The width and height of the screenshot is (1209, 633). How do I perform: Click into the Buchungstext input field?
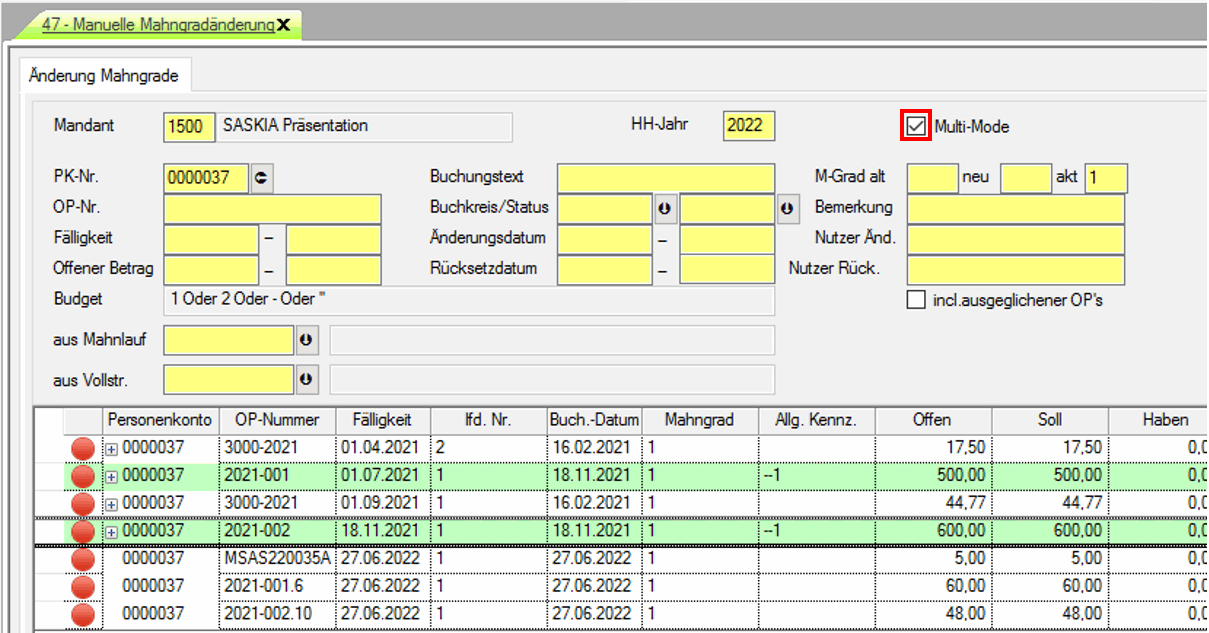click(x=665, y=178)
